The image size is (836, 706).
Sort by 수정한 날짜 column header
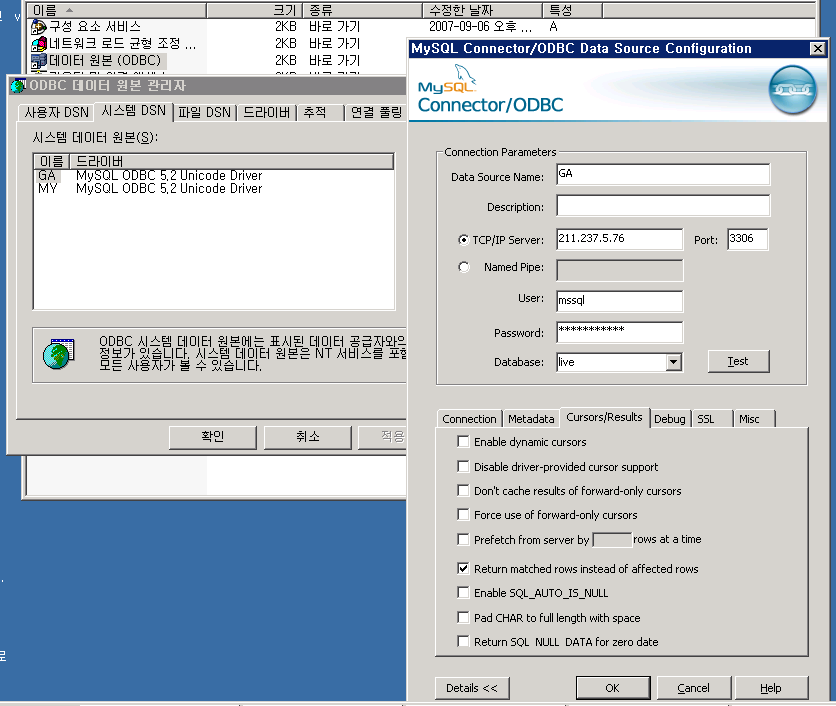click(x=483, y=10)
